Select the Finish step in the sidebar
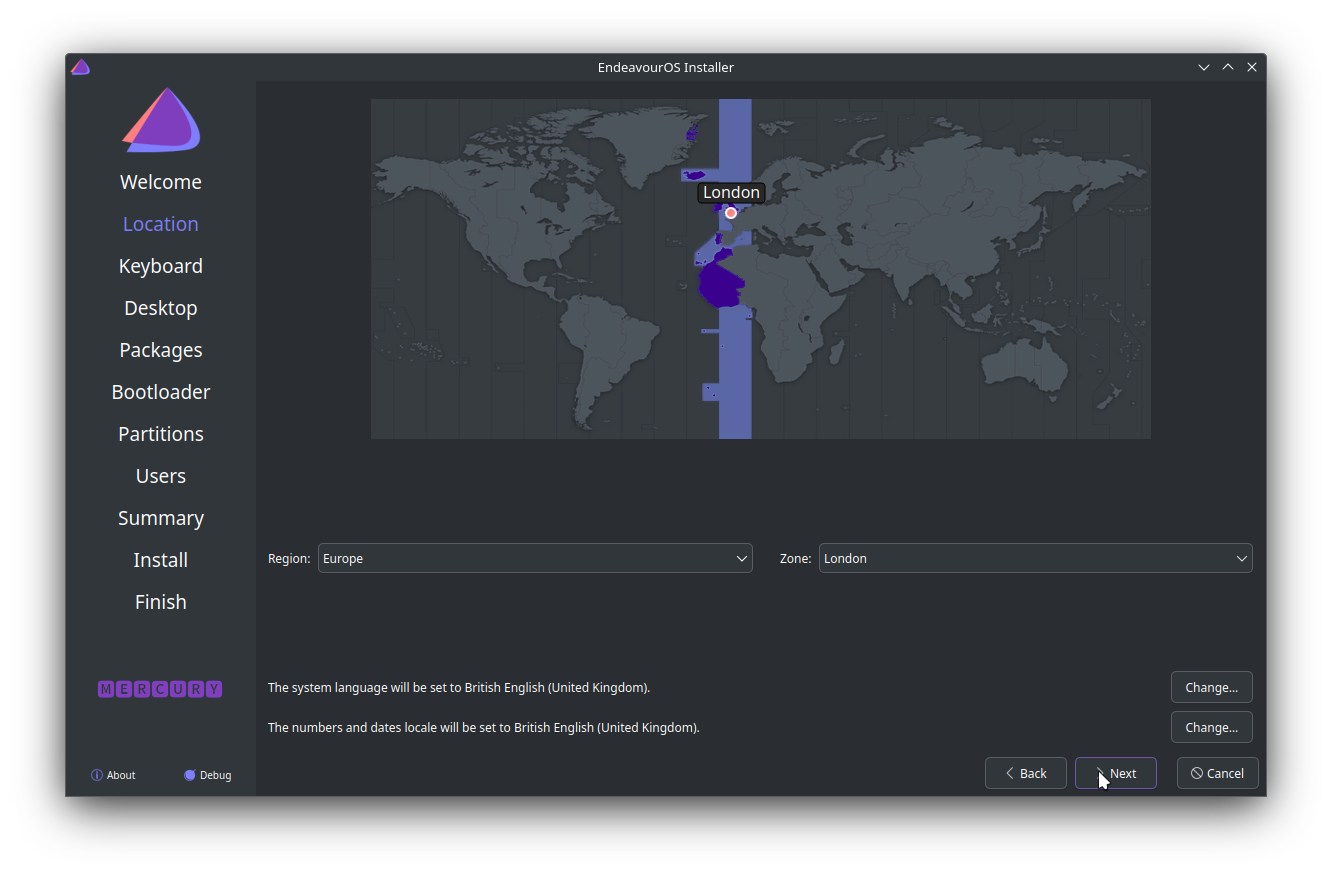 click(x=161, y=602)
